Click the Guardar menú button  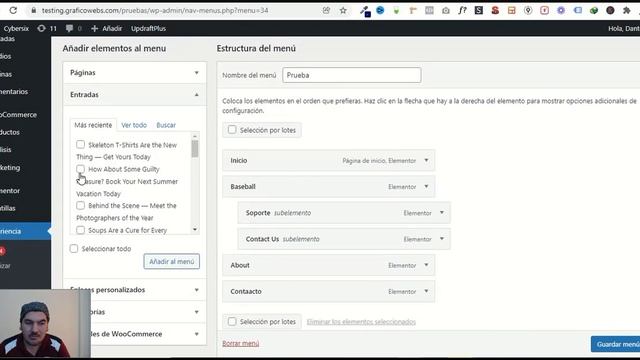click(616, 344)
